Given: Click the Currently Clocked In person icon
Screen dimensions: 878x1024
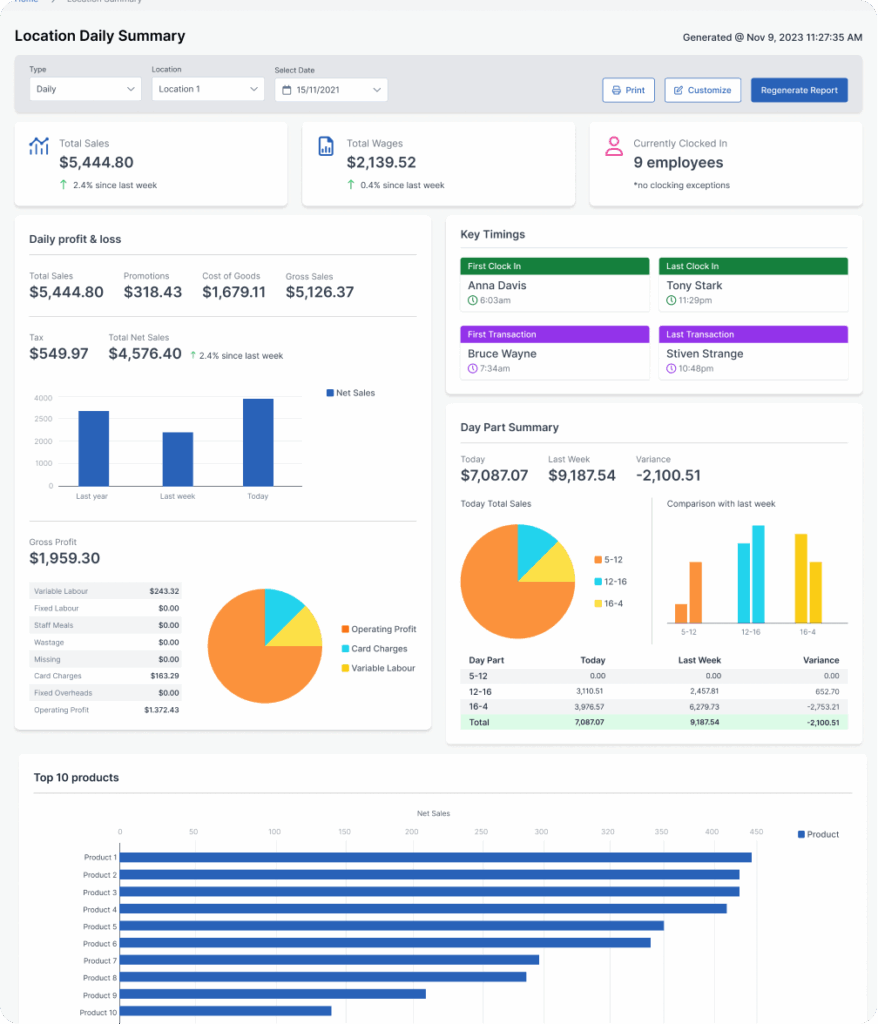Looking at the screenshot, I should point(614,146).
